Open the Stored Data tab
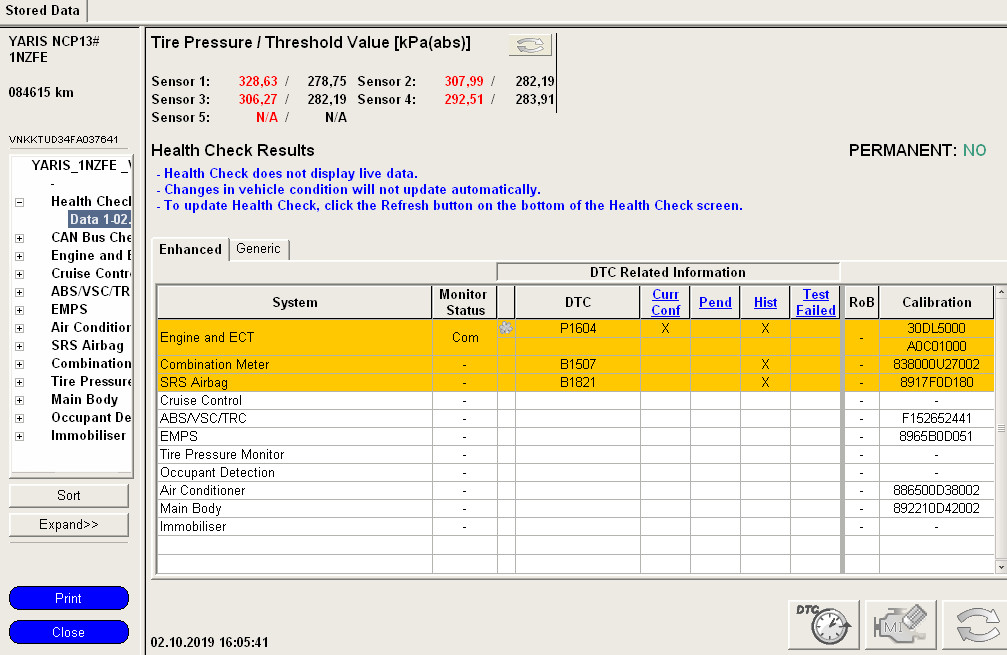Viewport: 1007px width, 655px height. coord(43,10)
